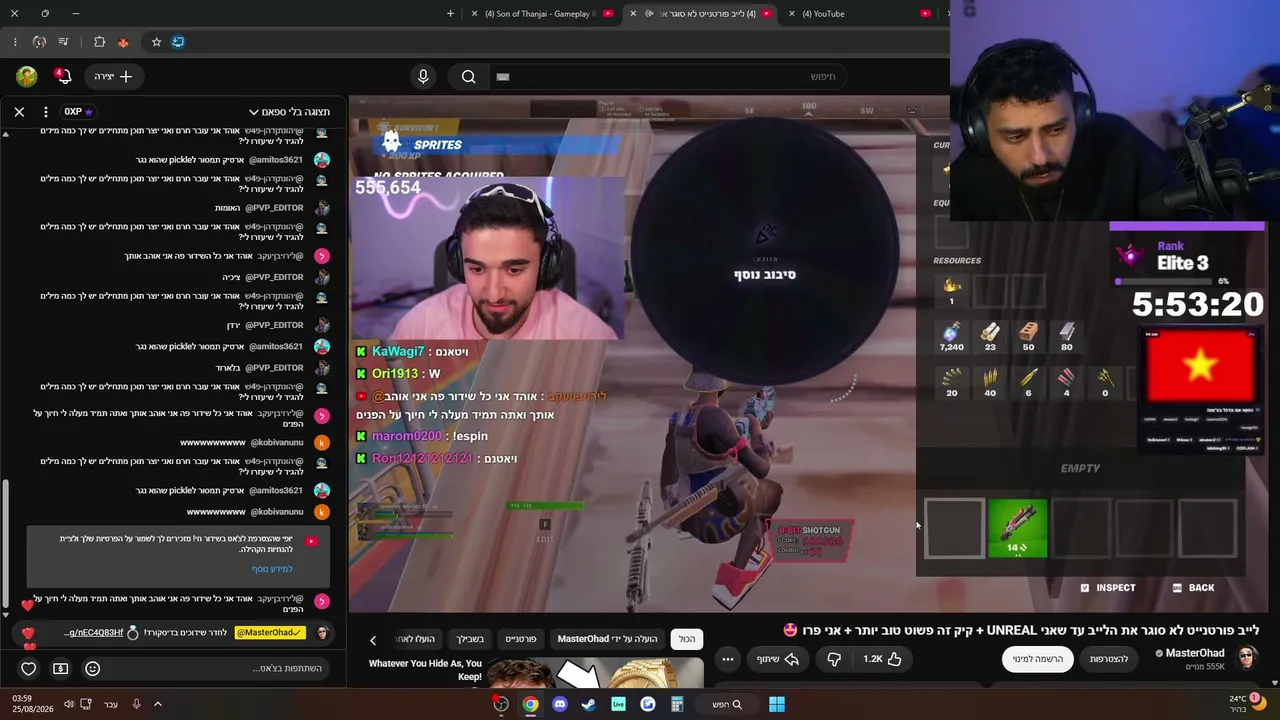The image size is (1280, 720).
Task: Click the taskbar microphone icon
Action: pos(136,704)
